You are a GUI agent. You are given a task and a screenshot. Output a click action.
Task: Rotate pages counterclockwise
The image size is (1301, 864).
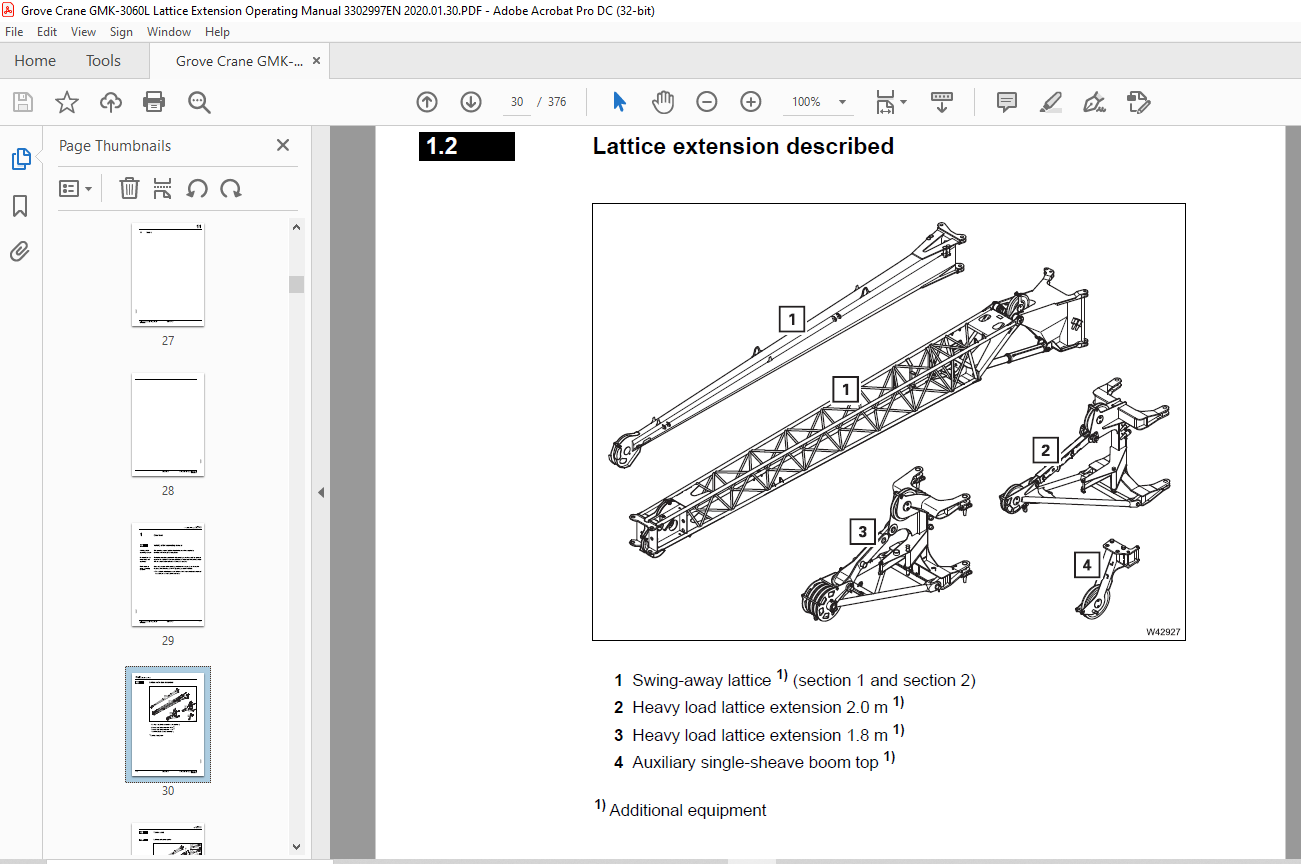(x=197, y=188)
